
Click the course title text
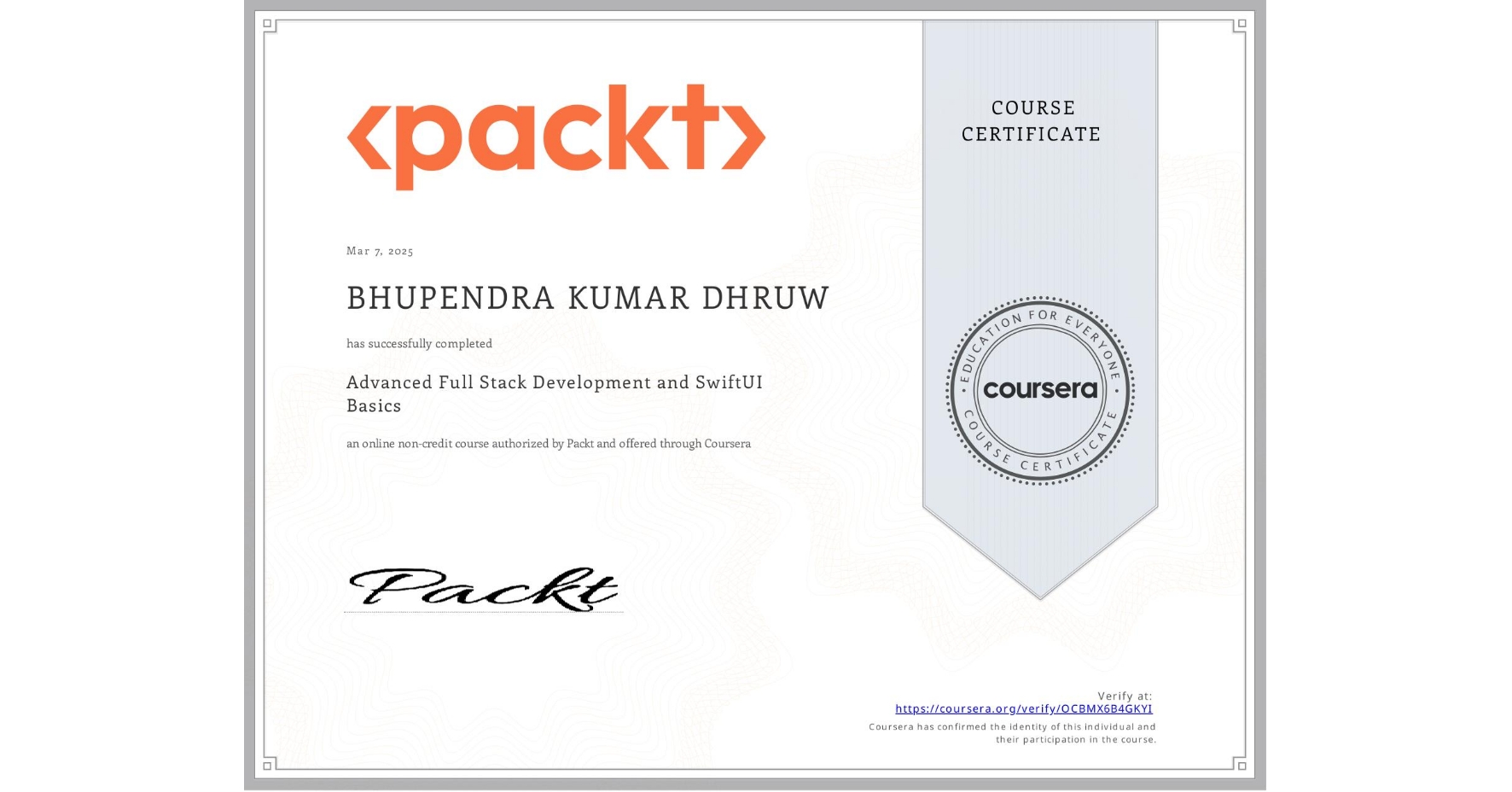(x=553, y=383)
